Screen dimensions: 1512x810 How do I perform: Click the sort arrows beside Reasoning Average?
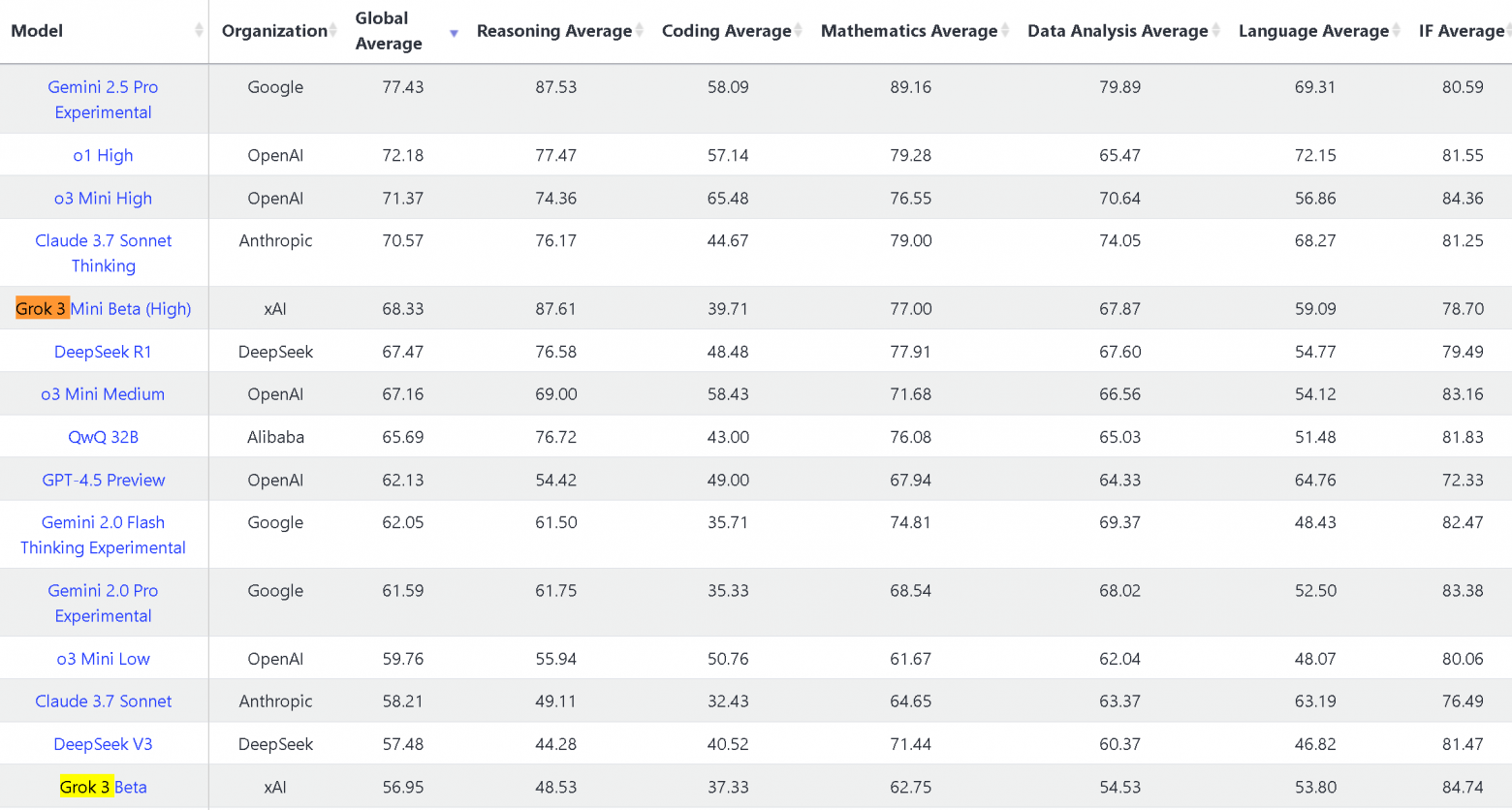click(640, 31)
